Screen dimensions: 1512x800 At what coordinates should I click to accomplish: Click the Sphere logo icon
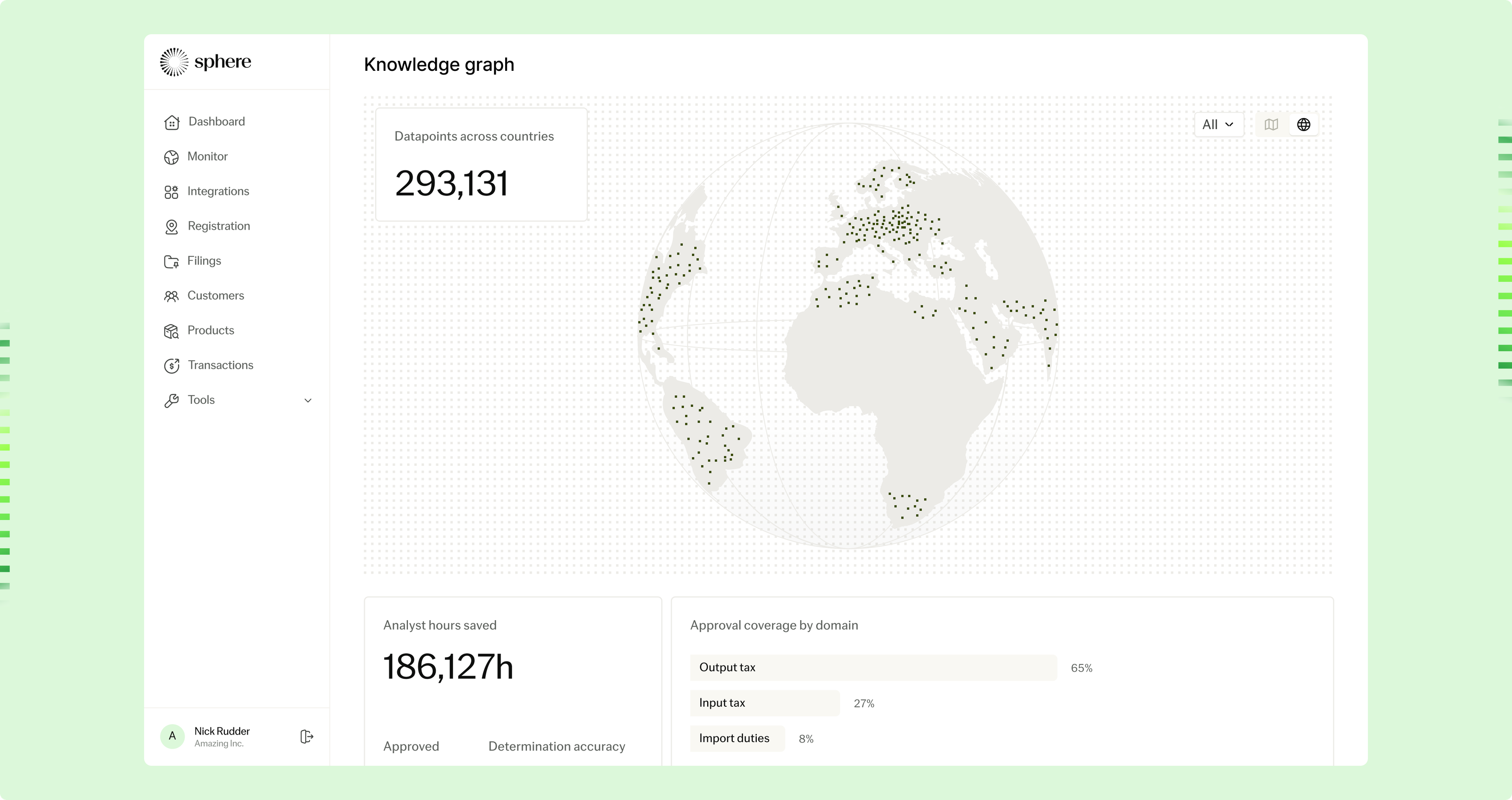174,62
